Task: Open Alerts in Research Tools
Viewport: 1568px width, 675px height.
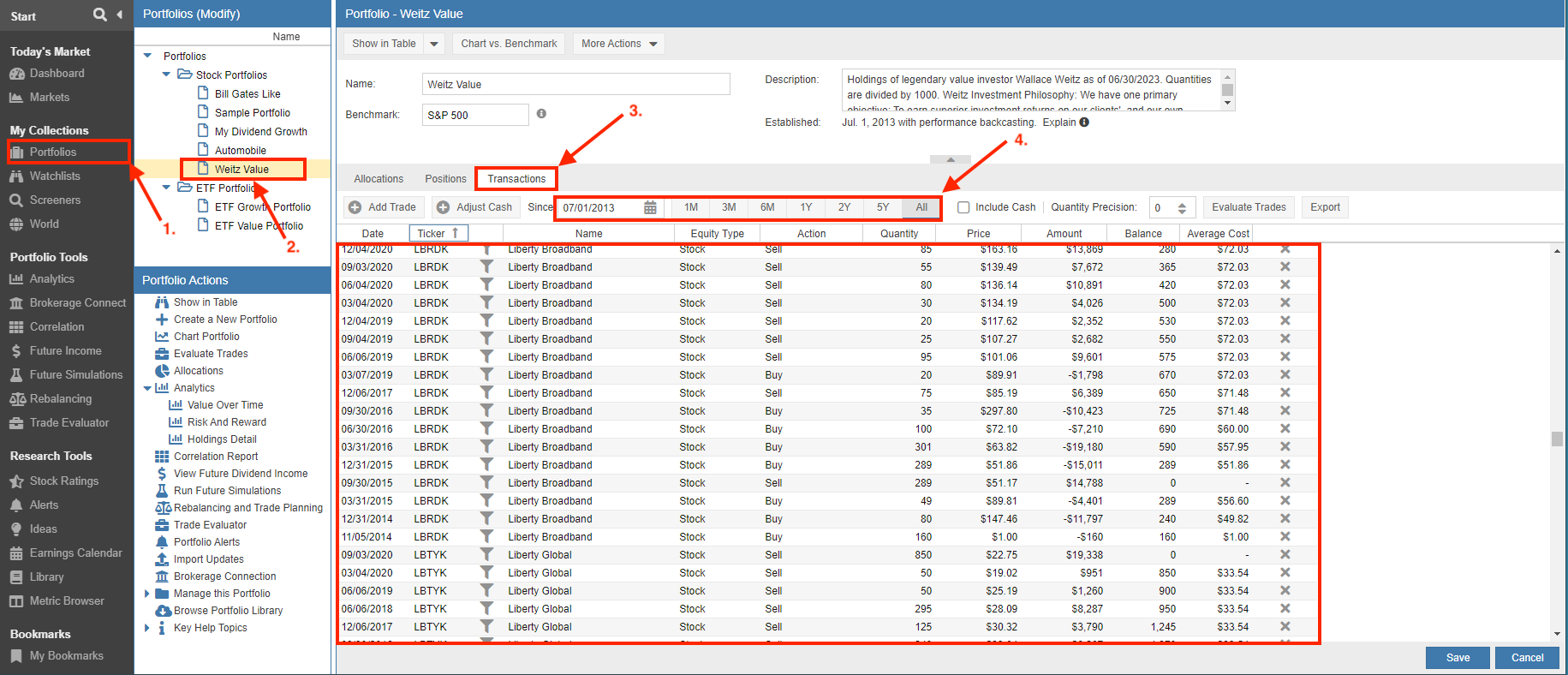Action: click(x=44, y=505)
